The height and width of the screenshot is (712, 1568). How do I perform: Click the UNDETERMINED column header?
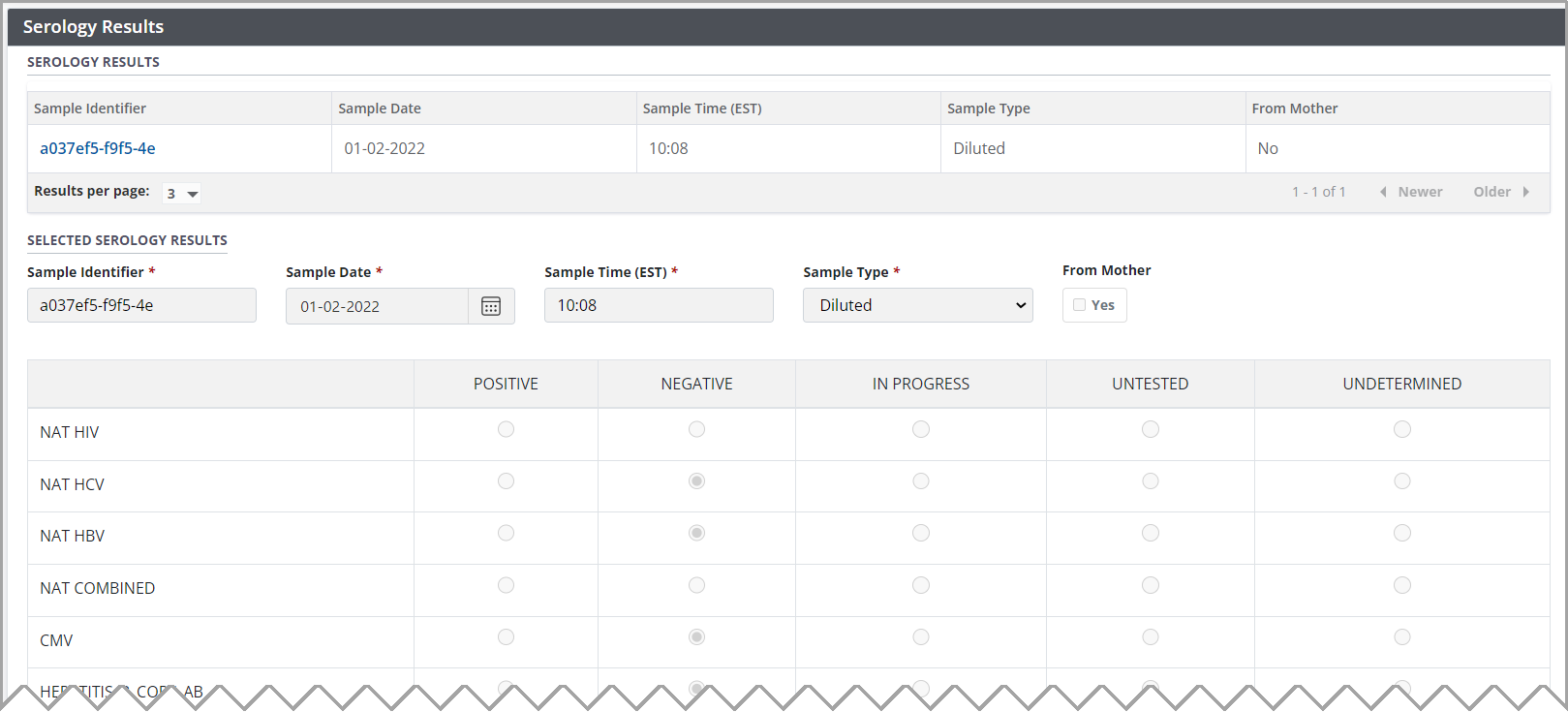tap(1402, 384)
